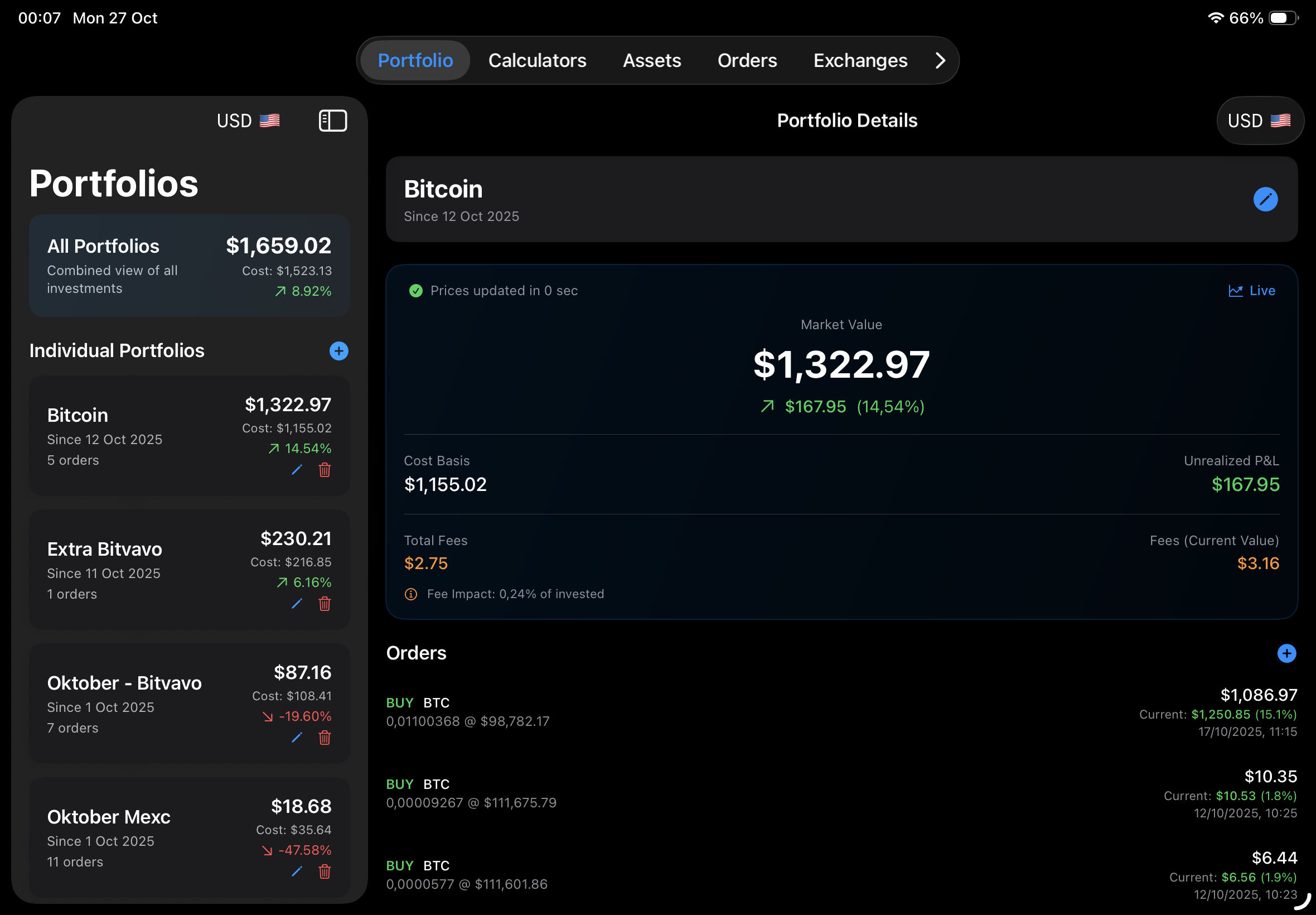Reveal more tabs via right chevron
This screenshot has width=1316, height=915.
940,60
